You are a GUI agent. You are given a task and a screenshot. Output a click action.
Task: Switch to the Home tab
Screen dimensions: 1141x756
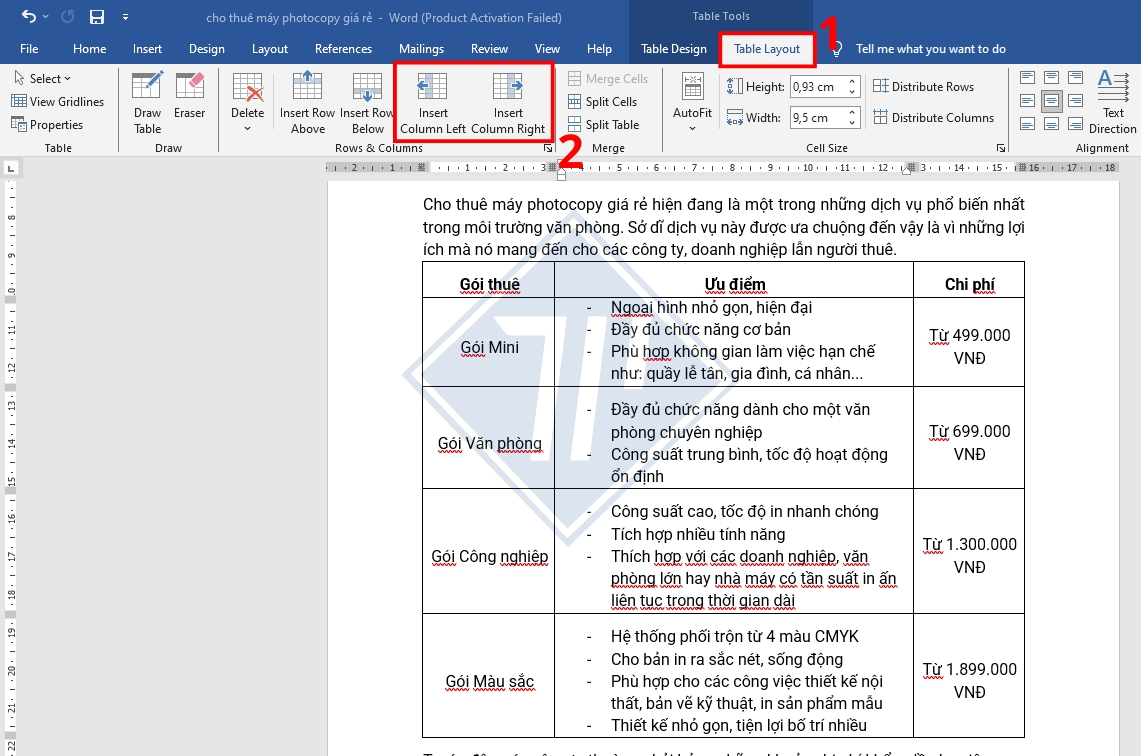point(90,49)
